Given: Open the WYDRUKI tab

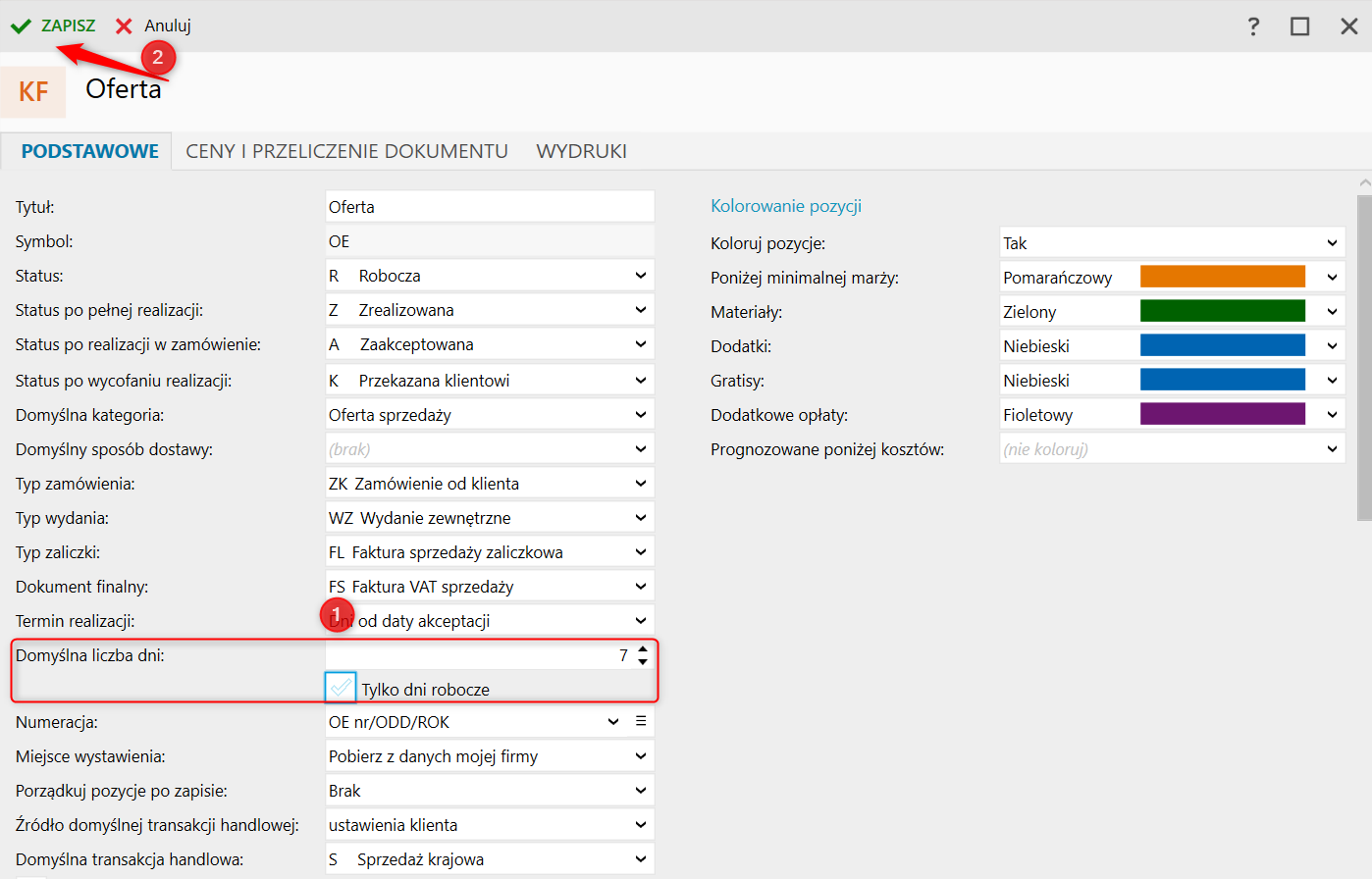Looking at the screenshot, I should 581,151.
